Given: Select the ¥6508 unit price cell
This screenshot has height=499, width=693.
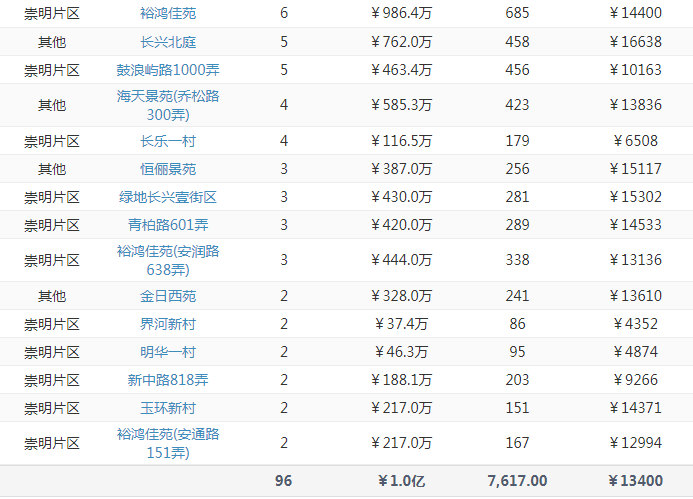Looking at the screenshot, I should click(x=636, y=141).
